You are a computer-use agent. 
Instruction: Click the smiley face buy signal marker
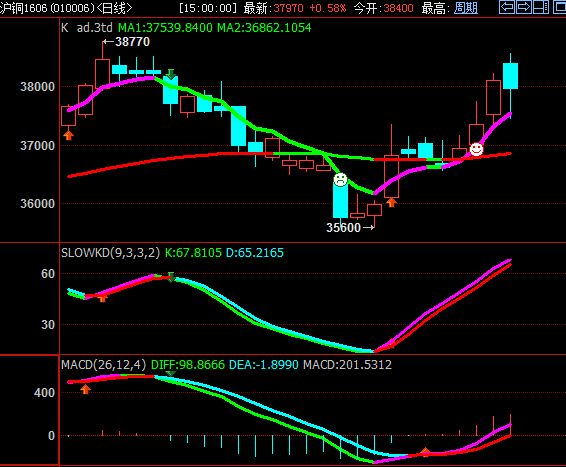(x=476, y=149)
